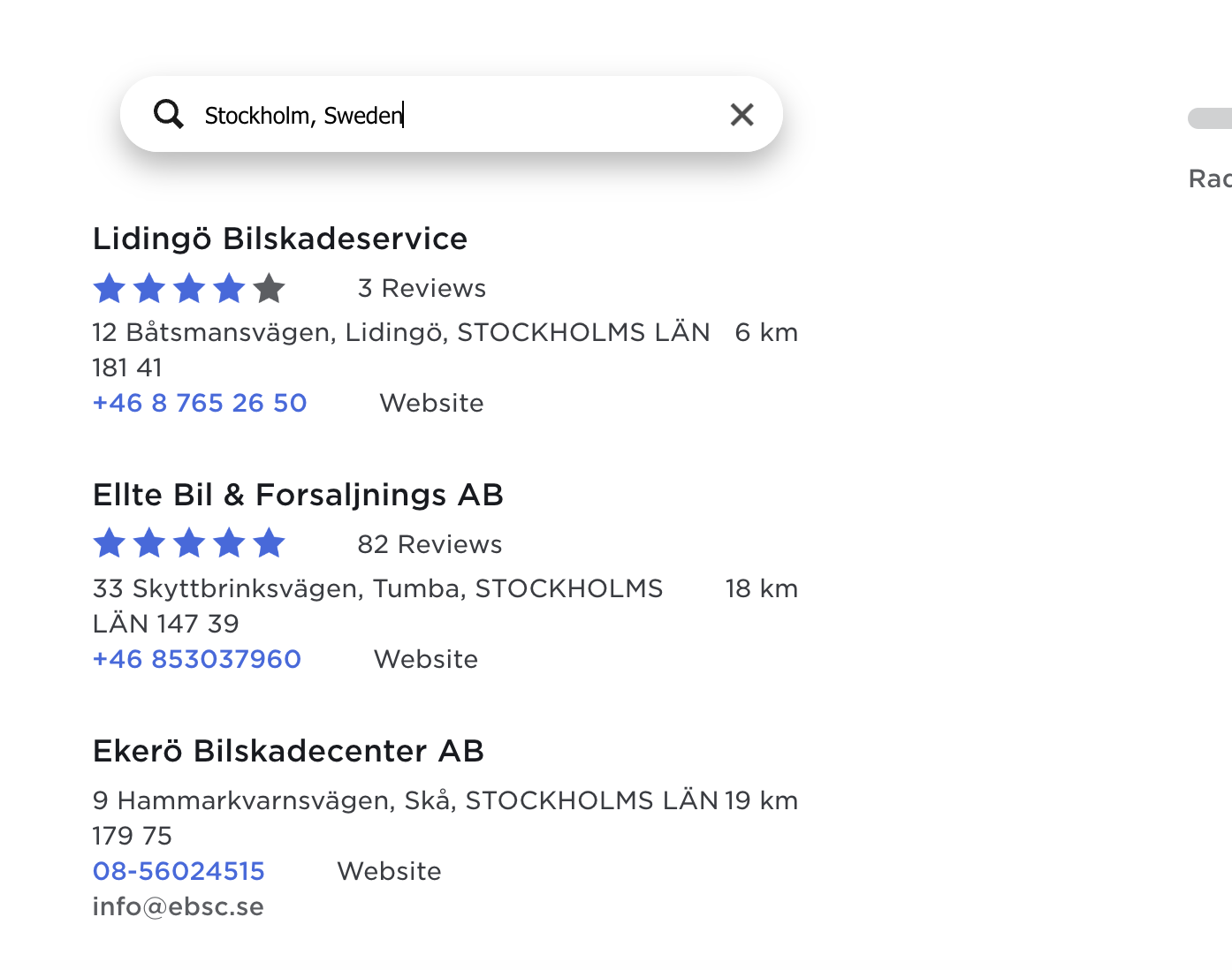The image size is (1232, 970).
Task: Click the info@ebsc.se email address
Action: click(x=179, y=906)
